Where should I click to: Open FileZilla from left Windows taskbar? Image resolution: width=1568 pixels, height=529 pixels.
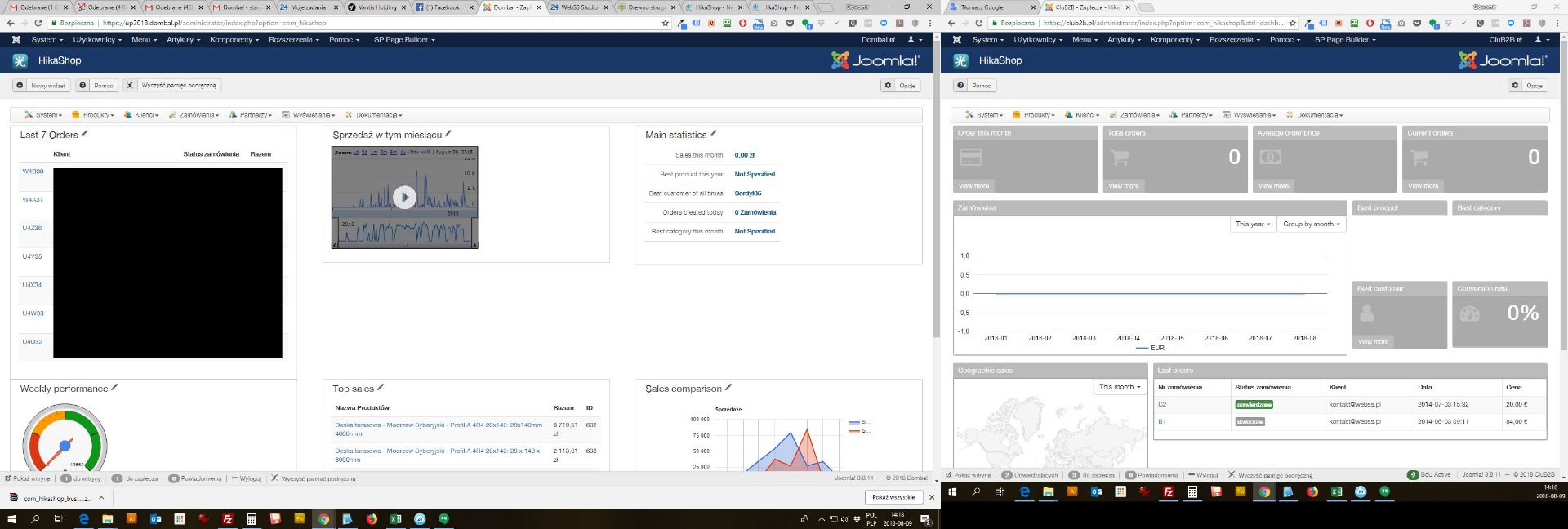228,519
